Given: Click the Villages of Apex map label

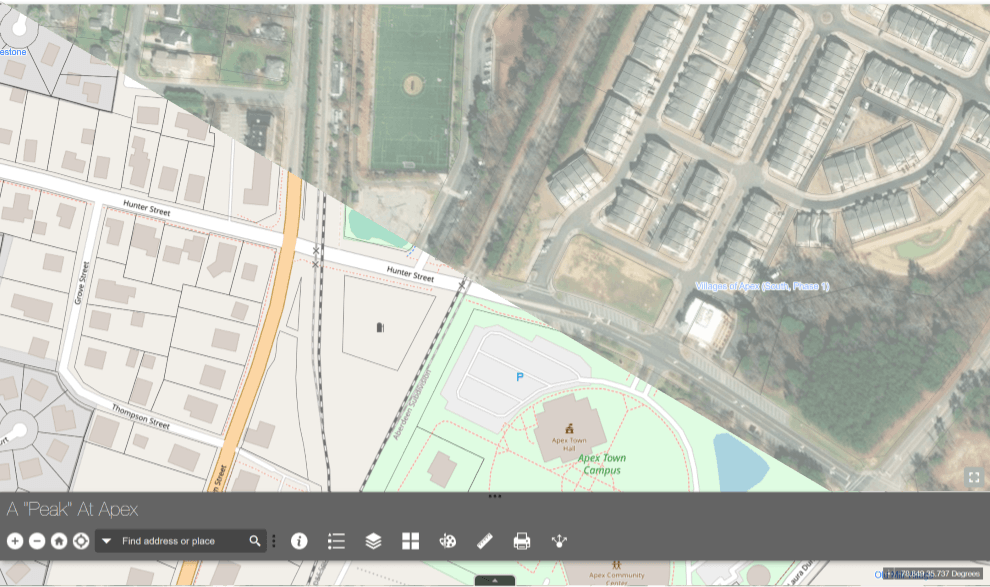Looking at the screenshot, I should (762, 286).
